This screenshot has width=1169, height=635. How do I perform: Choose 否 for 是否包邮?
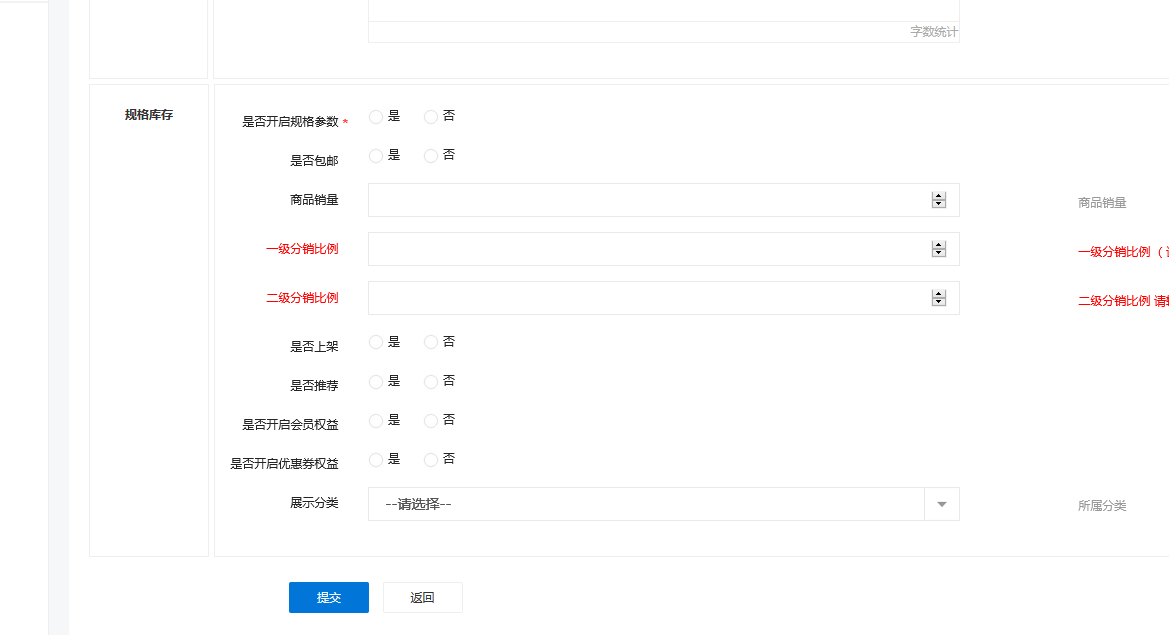(x=431, y=156)
